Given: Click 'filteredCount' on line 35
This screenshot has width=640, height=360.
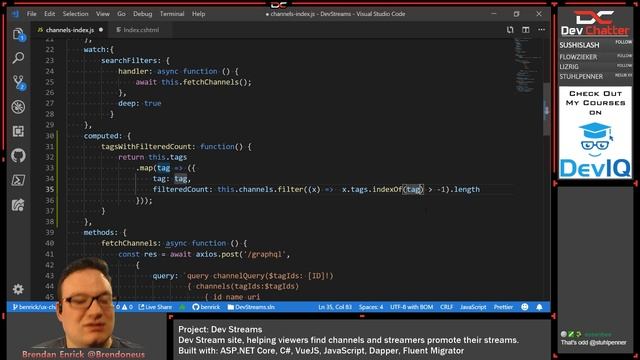Looking at the screenshot, I should 180,189.
